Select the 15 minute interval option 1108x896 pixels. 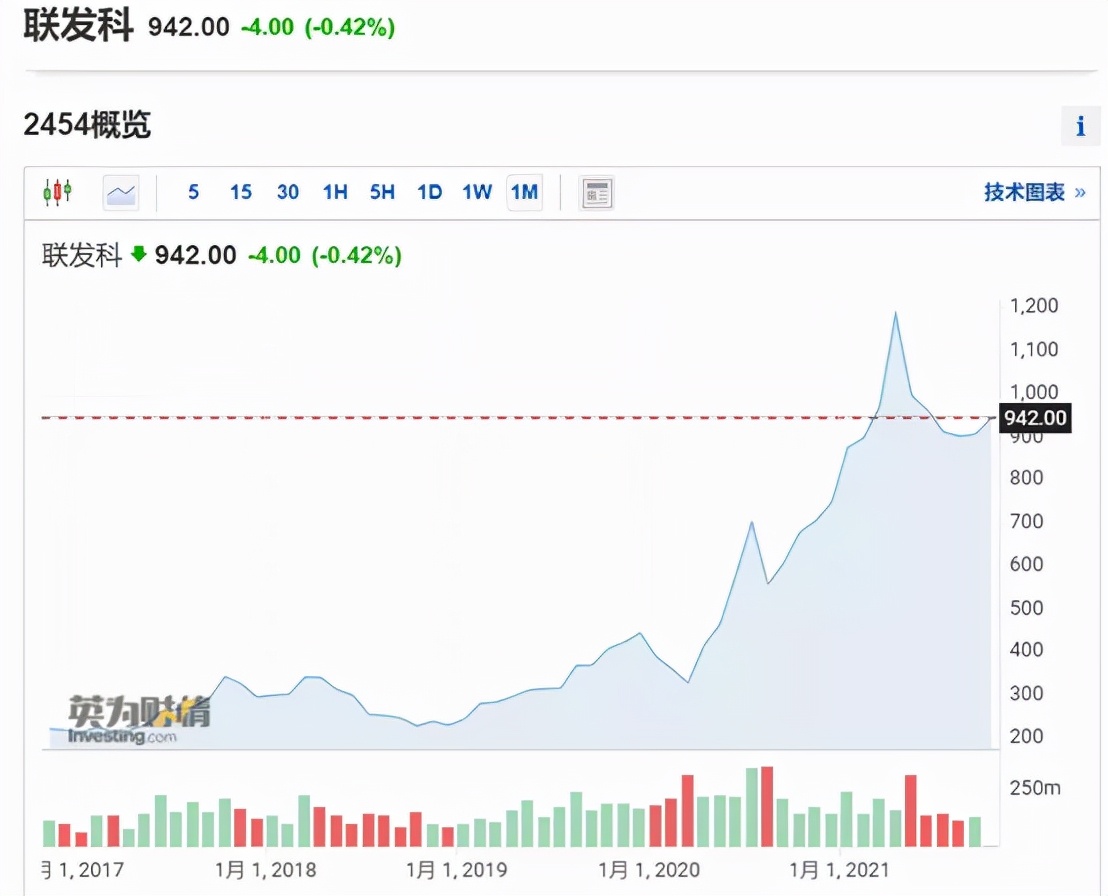point(240,192)
